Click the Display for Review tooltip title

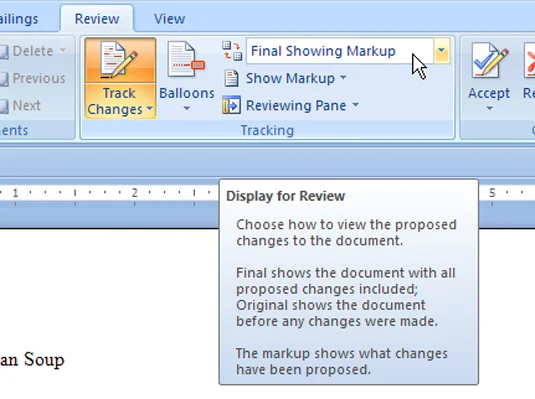tap(285, 196)
